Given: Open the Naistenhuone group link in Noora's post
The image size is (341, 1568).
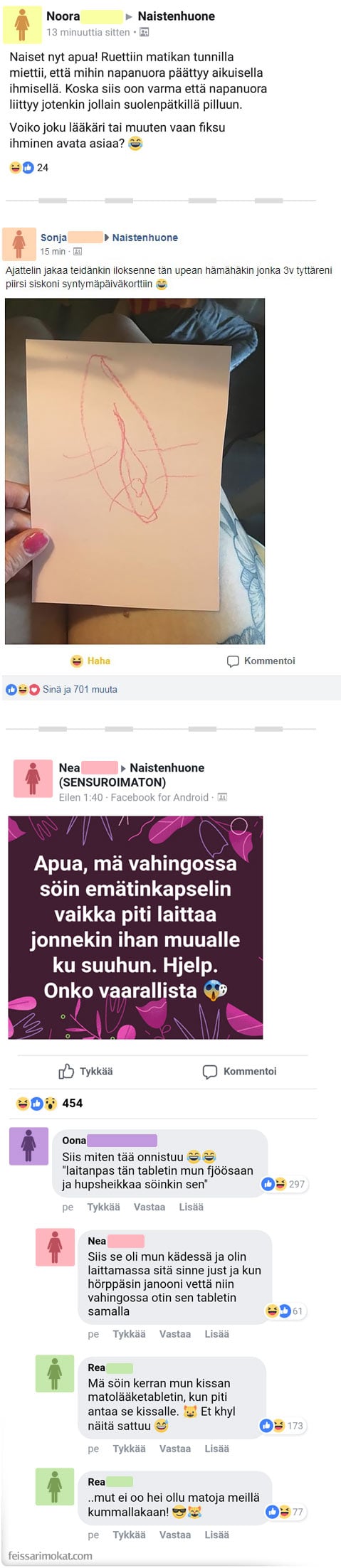Looking at the screenshot, I should [176, 16].
